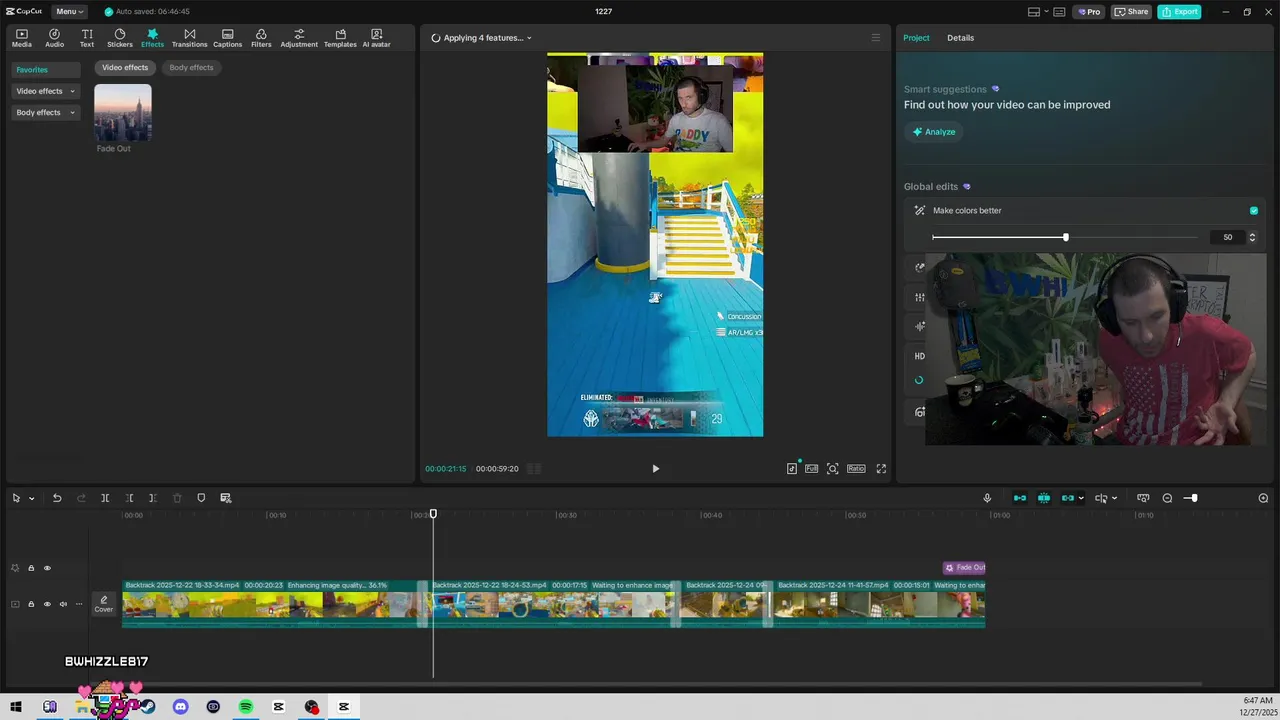This screenshot has width=1280, height=720.
Task: Delete right of playhead tool
Action: [152, 498]
